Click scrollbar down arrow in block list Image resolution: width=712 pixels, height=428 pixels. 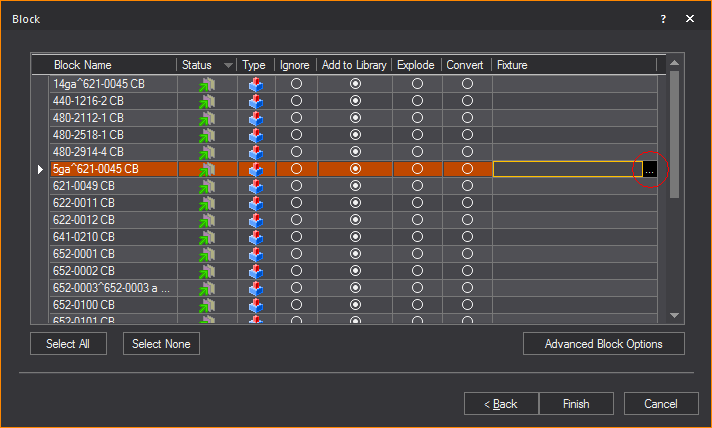click(x=674, y=315)
